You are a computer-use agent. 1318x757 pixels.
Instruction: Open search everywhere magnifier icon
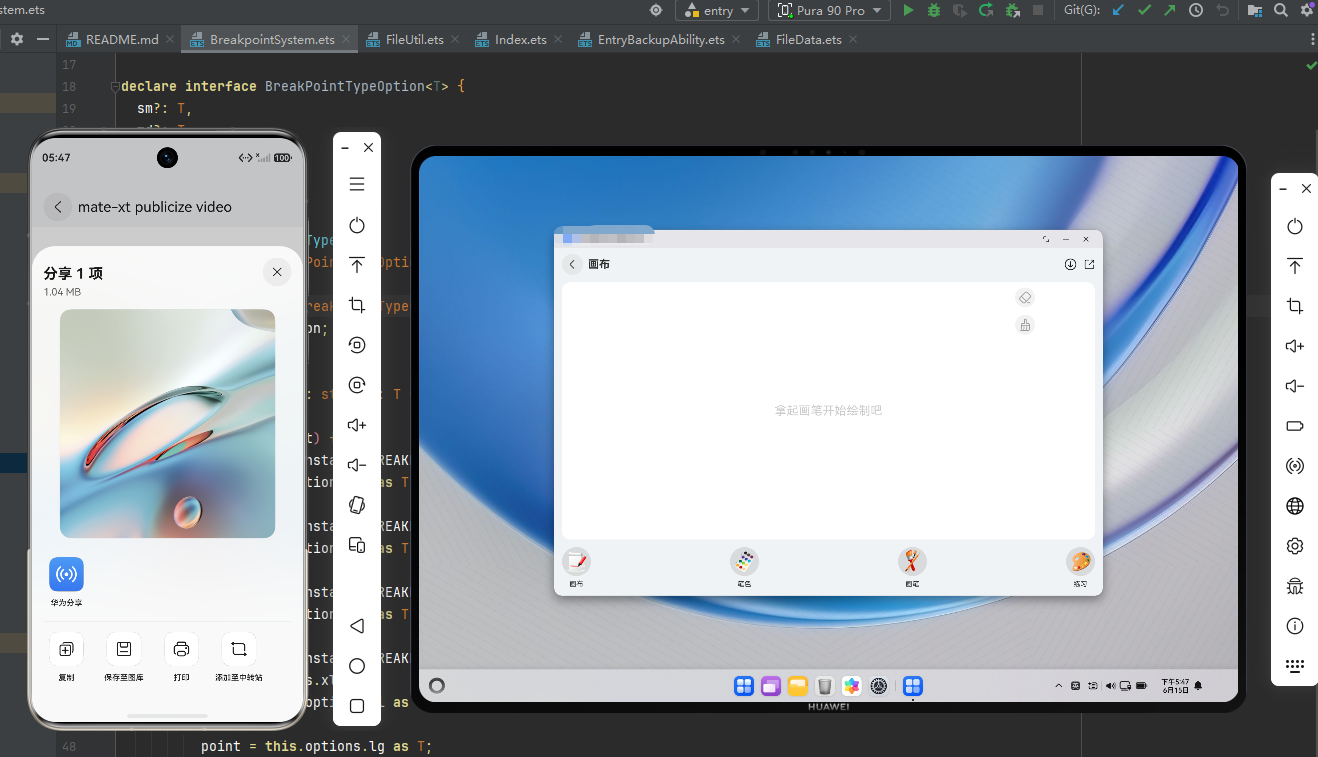click(1281, 10)
